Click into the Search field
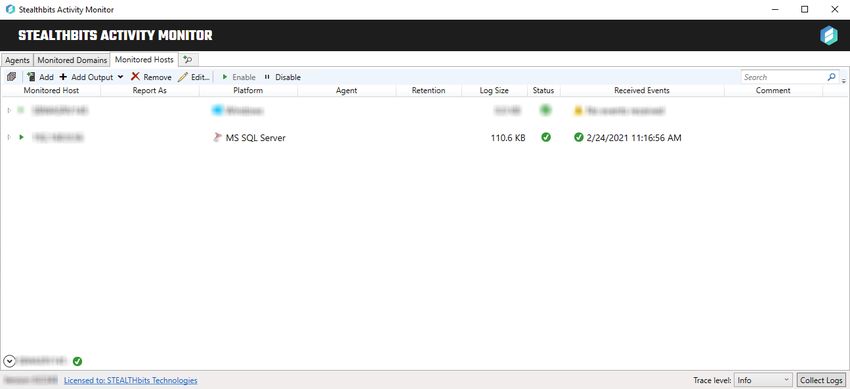 [x=783, y=77]
